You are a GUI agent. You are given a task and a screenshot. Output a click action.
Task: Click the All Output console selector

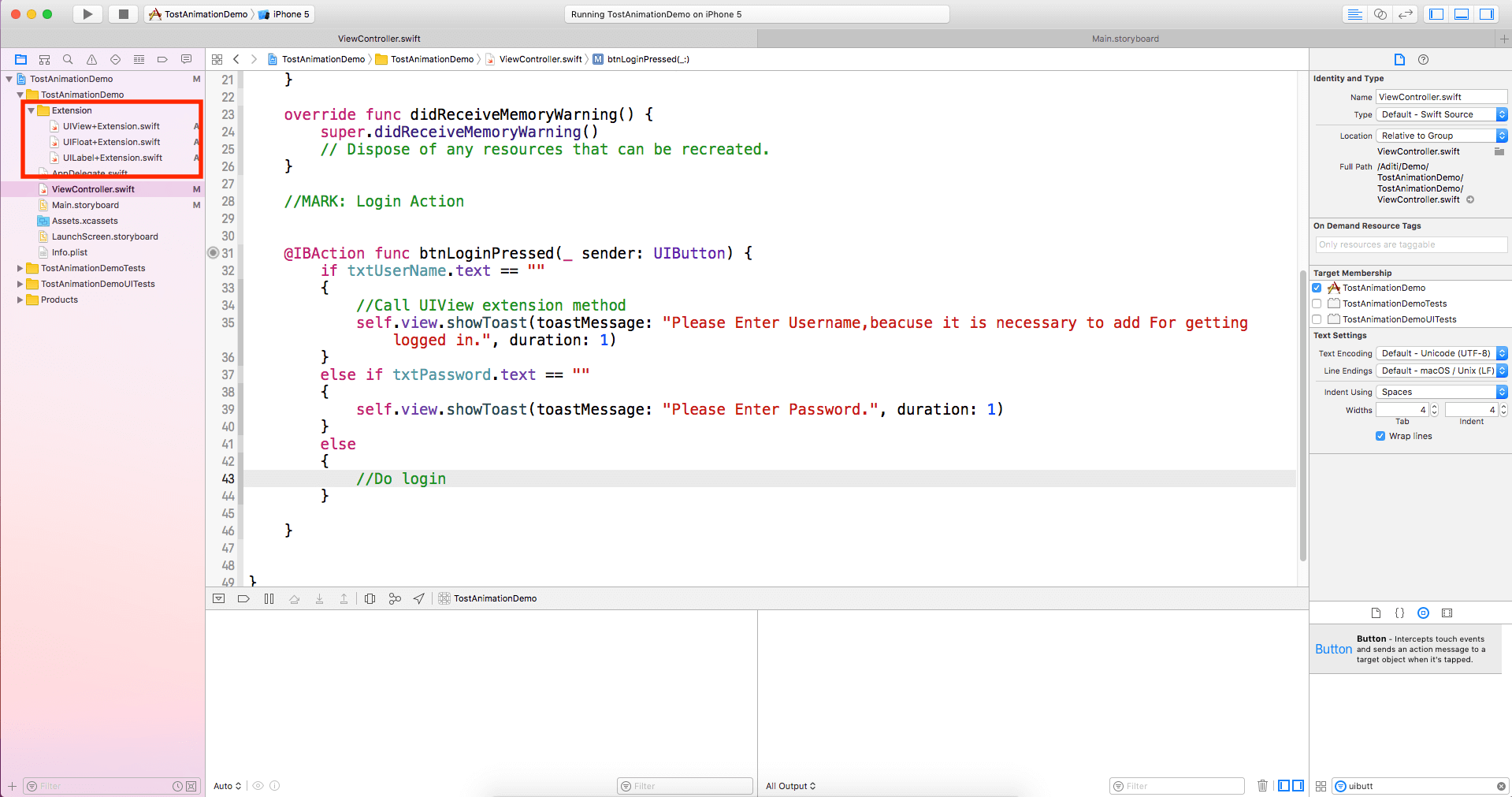click(790, 786)
